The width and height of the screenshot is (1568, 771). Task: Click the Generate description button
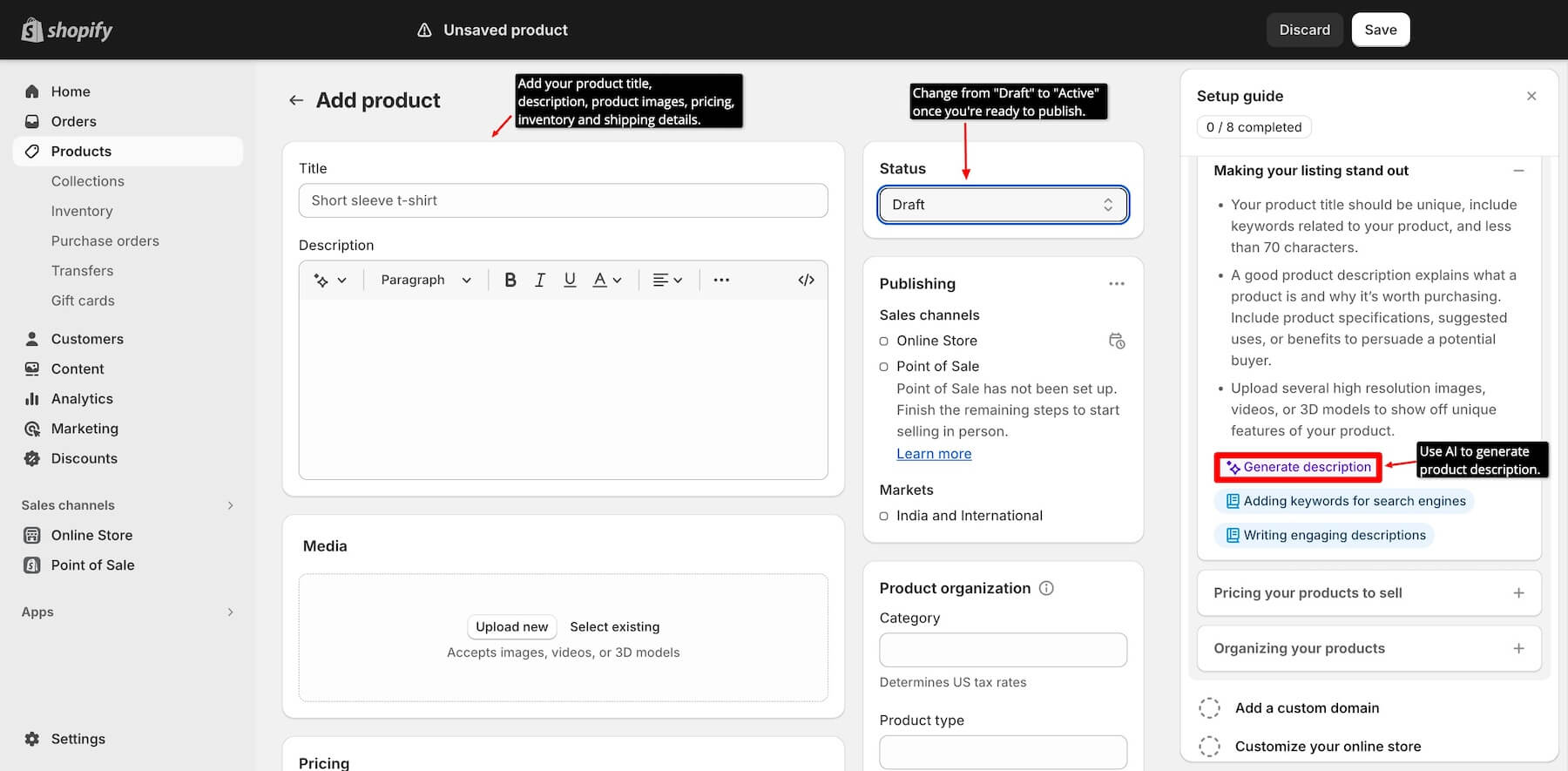1298,467
